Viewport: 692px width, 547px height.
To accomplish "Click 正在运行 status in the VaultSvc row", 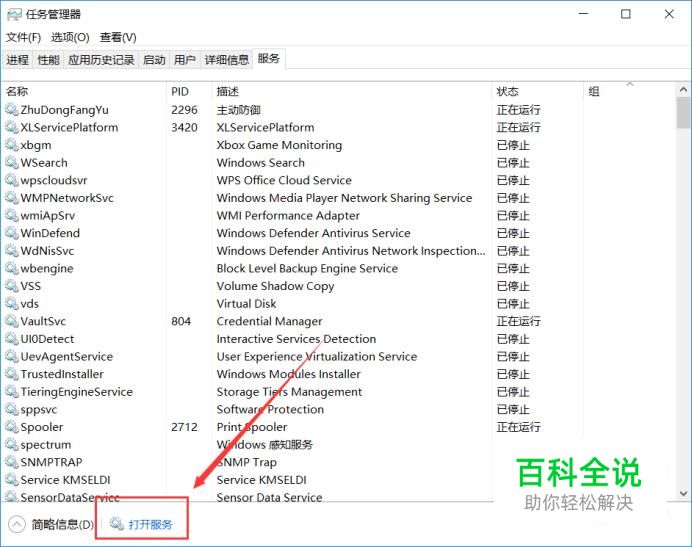I will point(519,321).
